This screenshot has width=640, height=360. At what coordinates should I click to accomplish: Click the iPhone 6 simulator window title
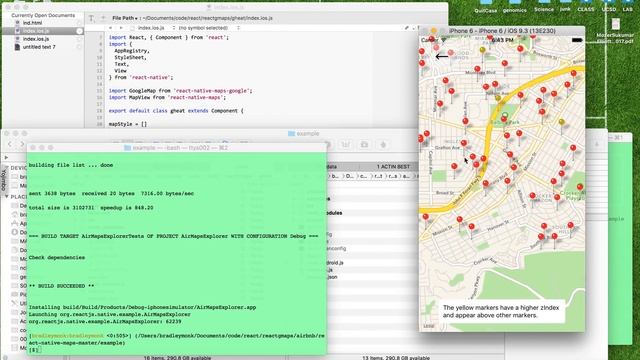point(502,31)
